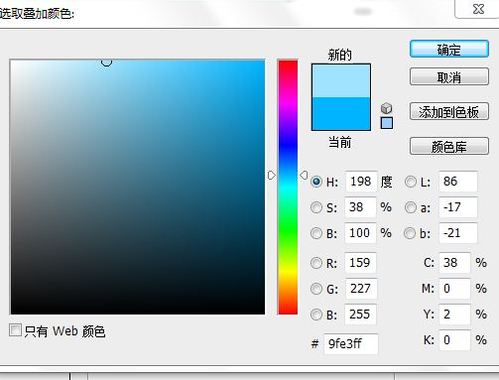Click the 取消 button
This screenshot has width=499, height=380.
click(449, 77)
